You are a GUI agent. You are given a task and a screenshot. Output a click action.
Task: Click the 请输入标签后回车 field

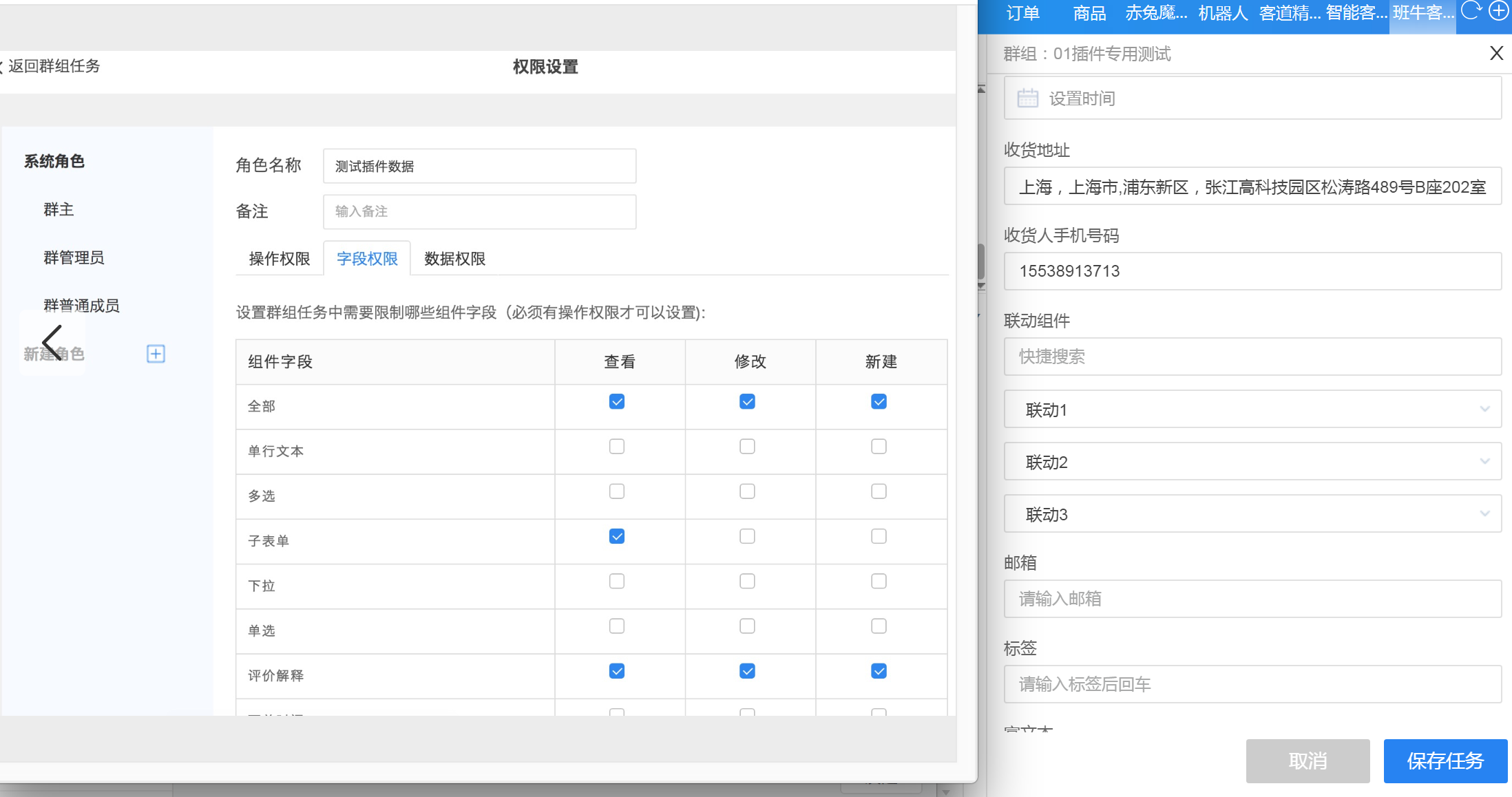(x=1252, y=684)
